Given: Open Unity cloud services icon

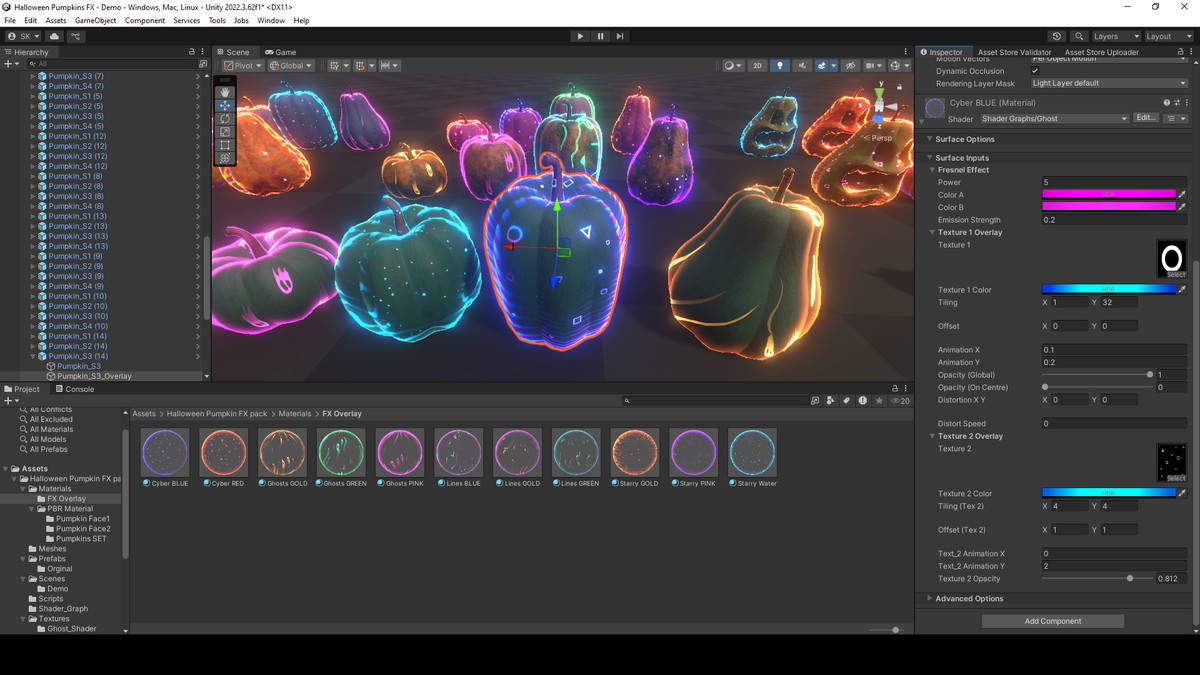Looking at the screenshot, I should [x=54, y=36].
